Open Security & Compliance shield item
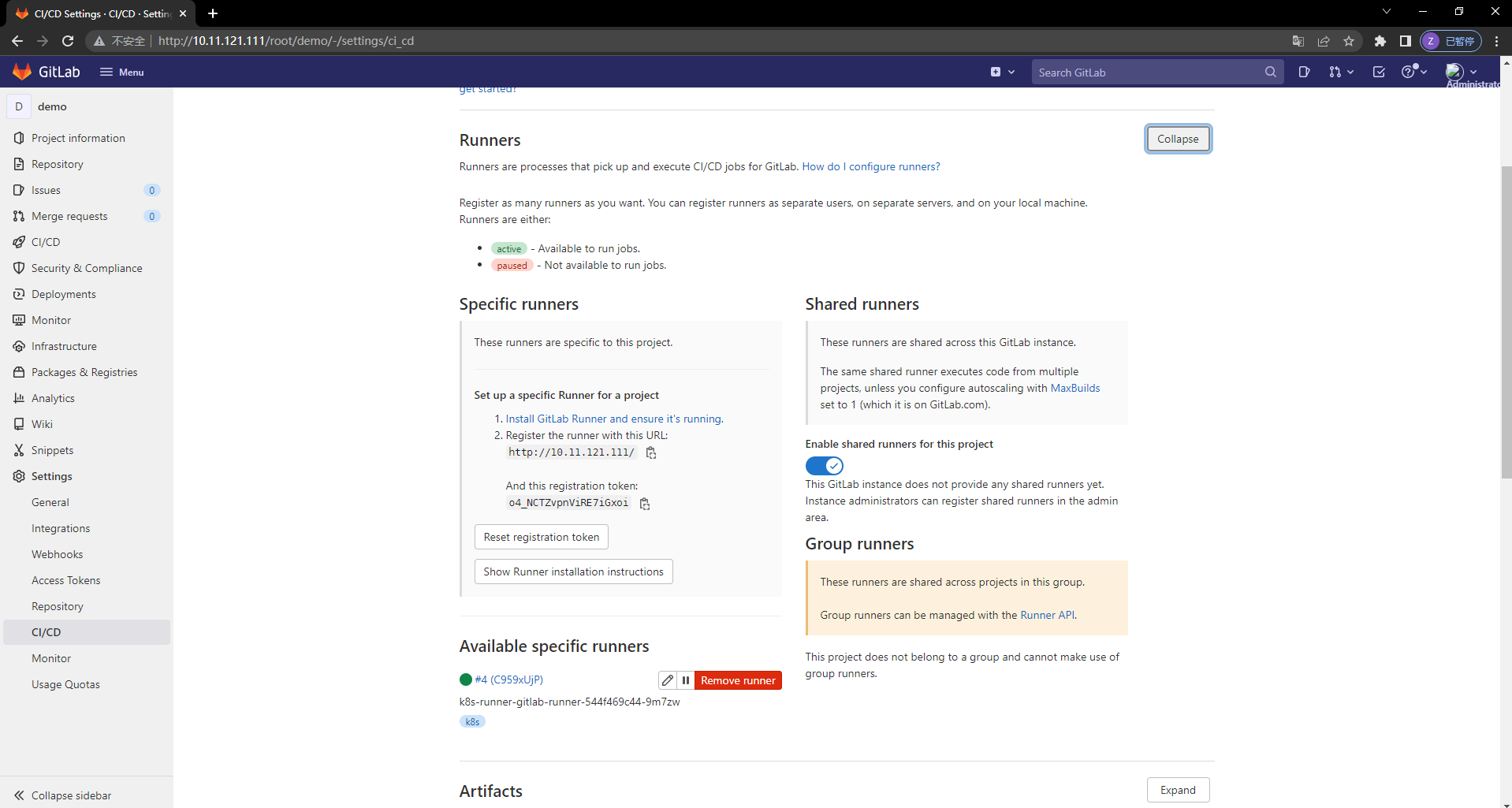This screenshot has height=808, width=1512. 87,268
